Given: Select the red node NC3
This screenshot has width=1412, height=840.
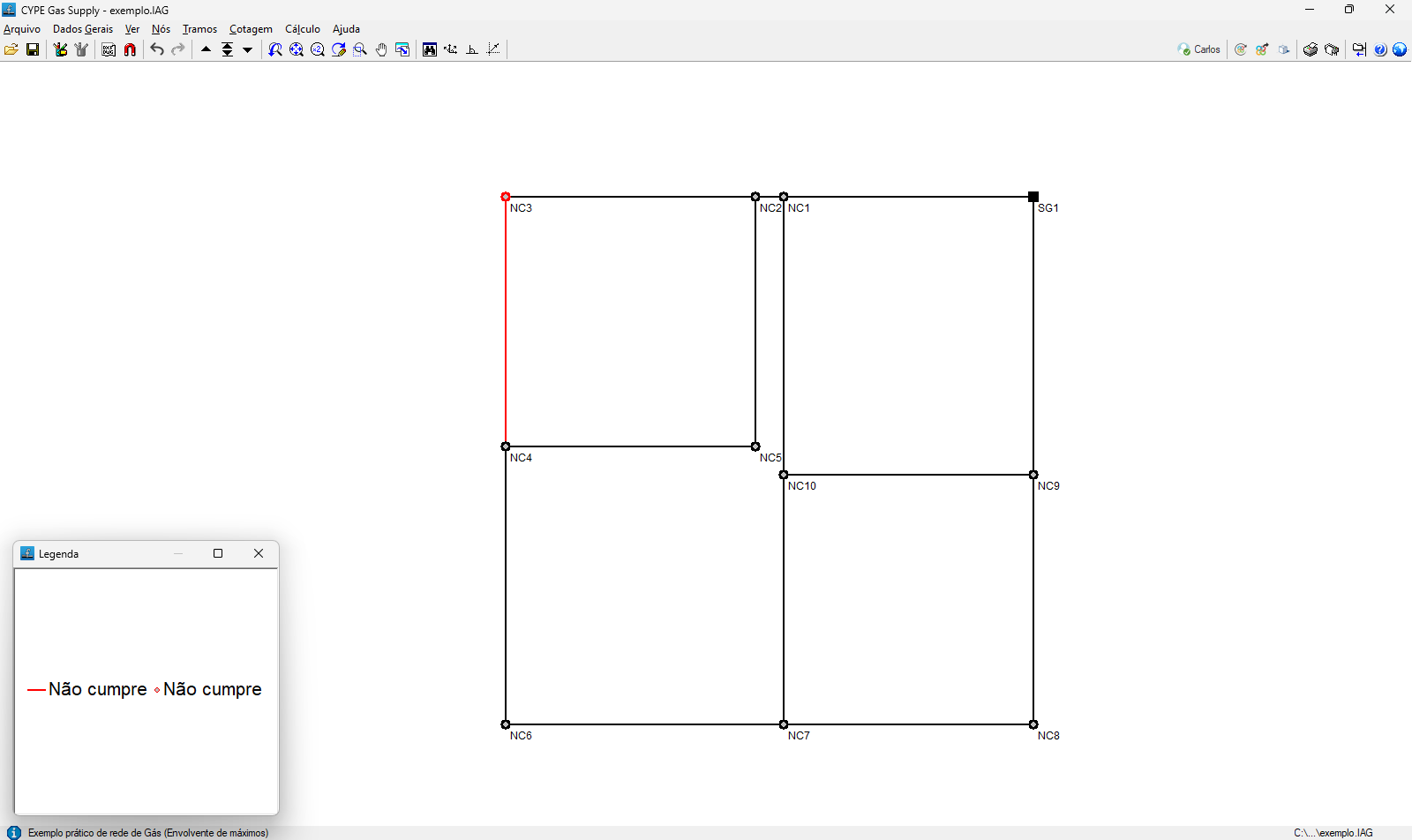Looking at the screenshot, I should pyautogui.click(x=506, y=197).
